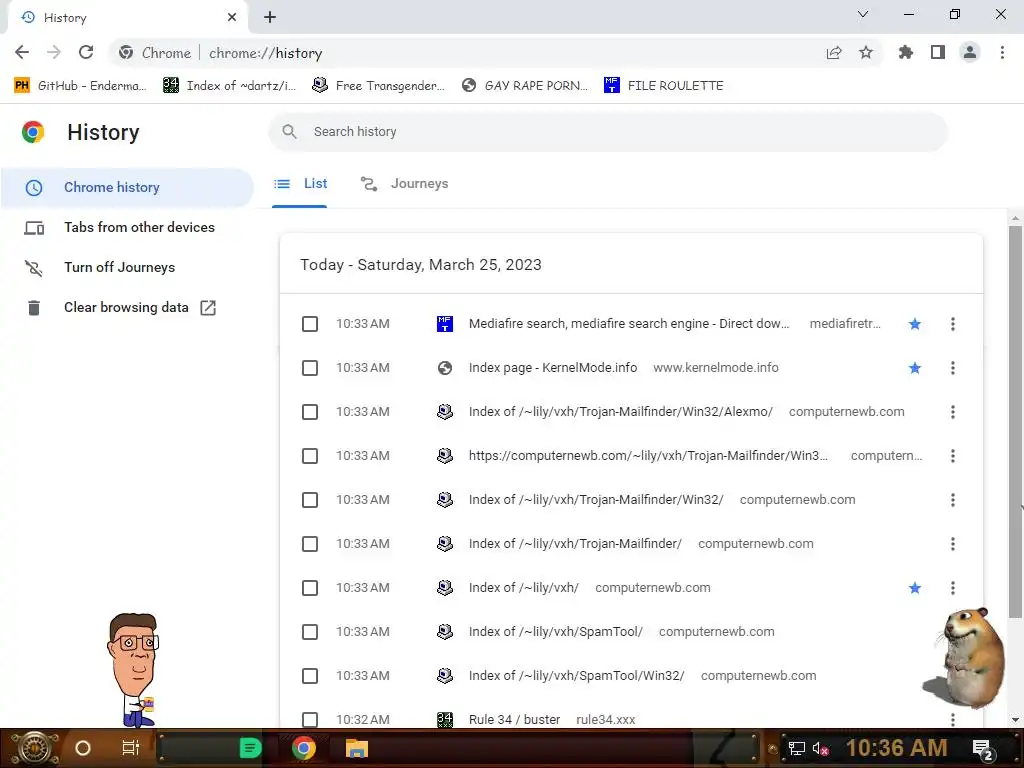Open the Chrome profile avatar

pos(970,52)
